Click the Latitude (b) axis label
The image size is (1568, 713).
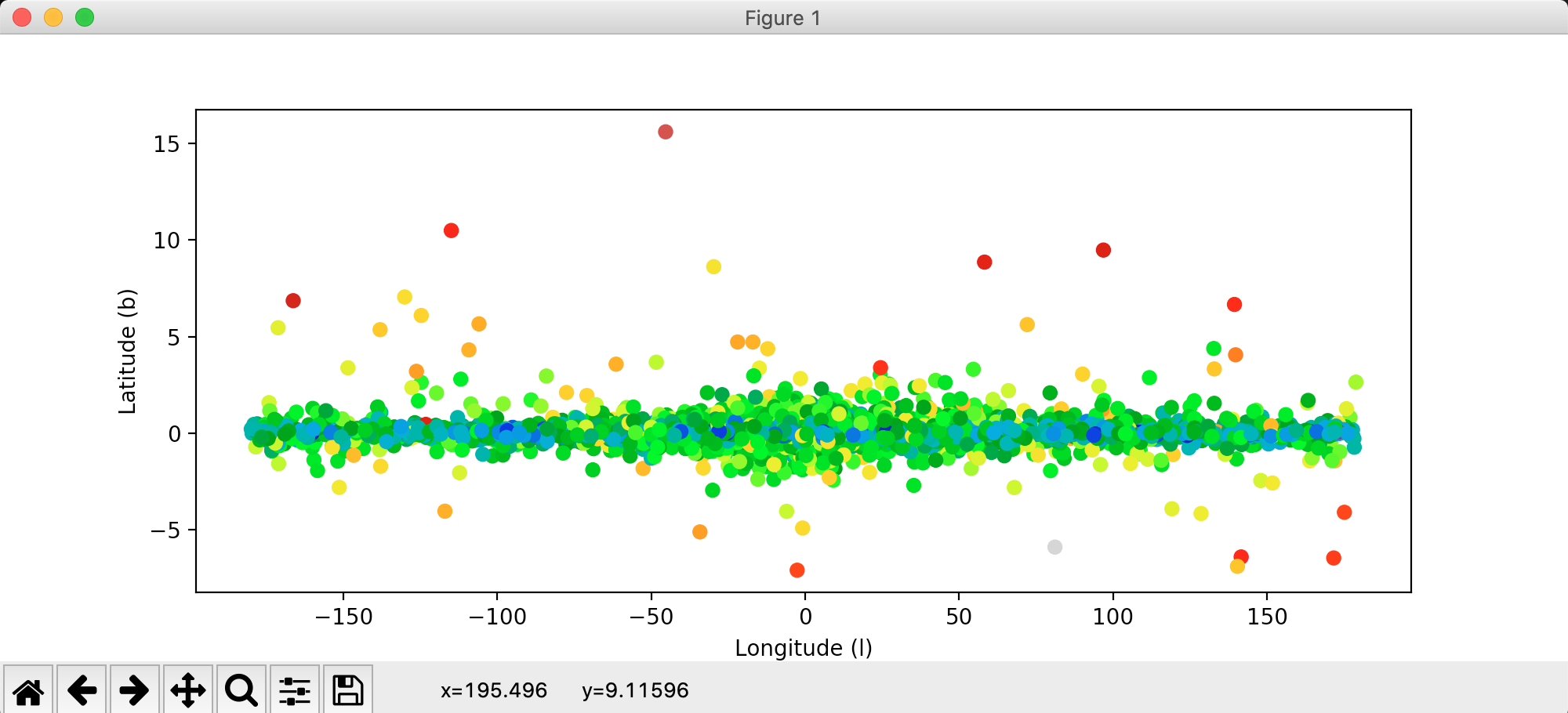(x=127, y=351)
